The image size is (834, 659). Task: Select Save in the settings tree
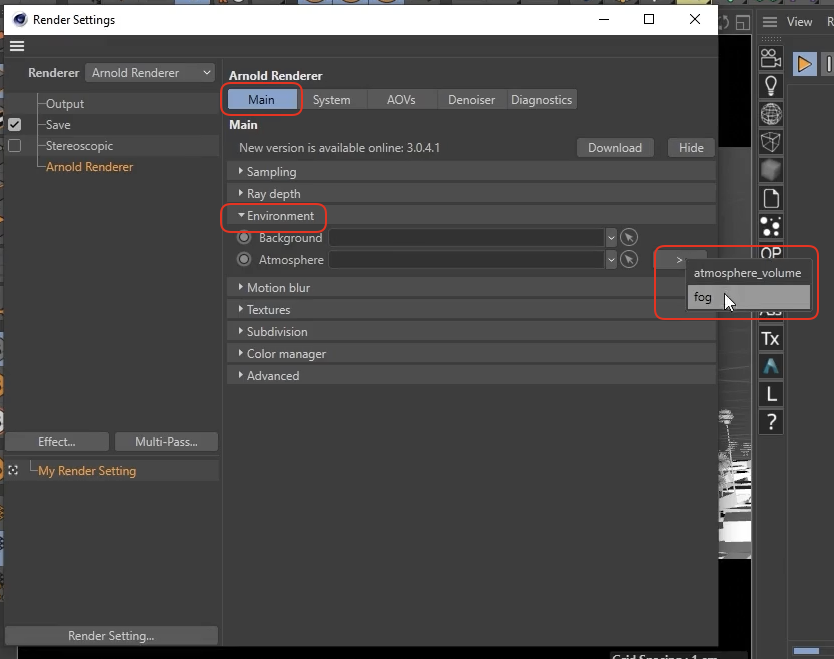[x=58, y=124]
